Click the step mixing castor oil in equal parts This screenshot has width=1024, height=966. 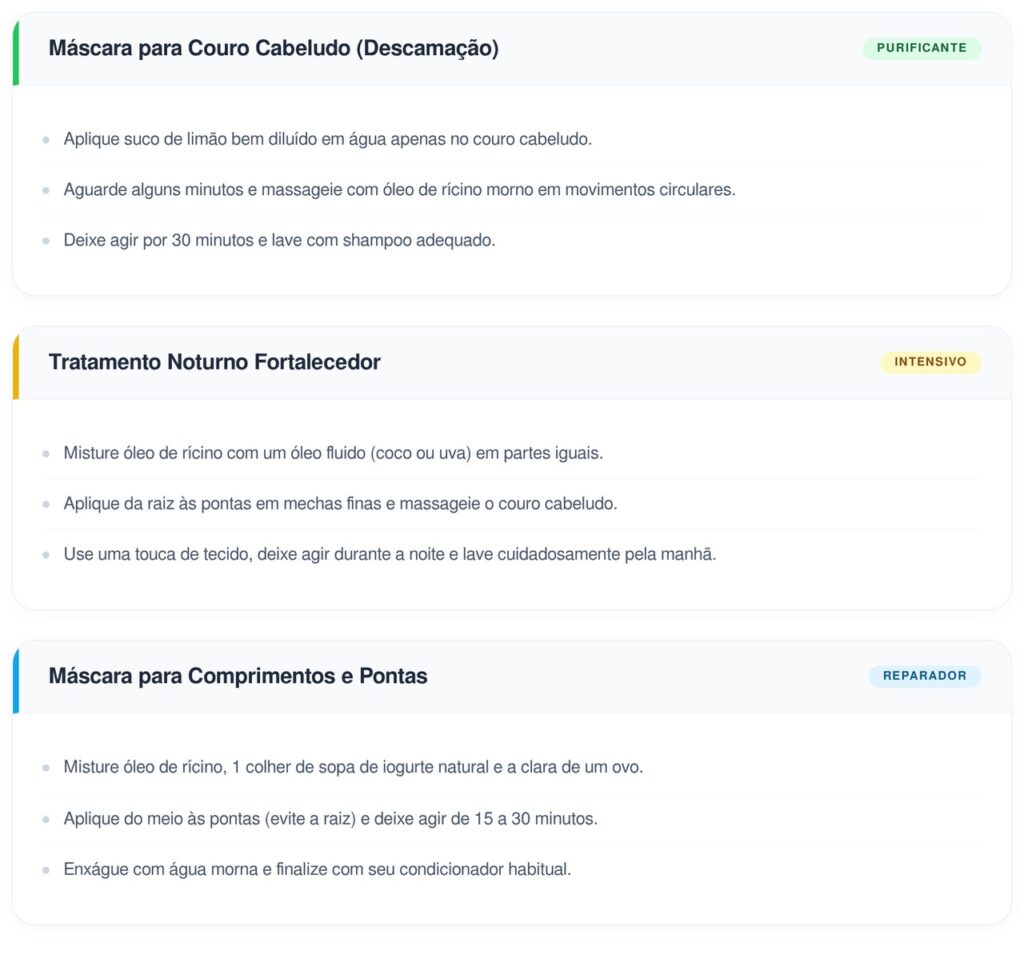tap(333, 453)
